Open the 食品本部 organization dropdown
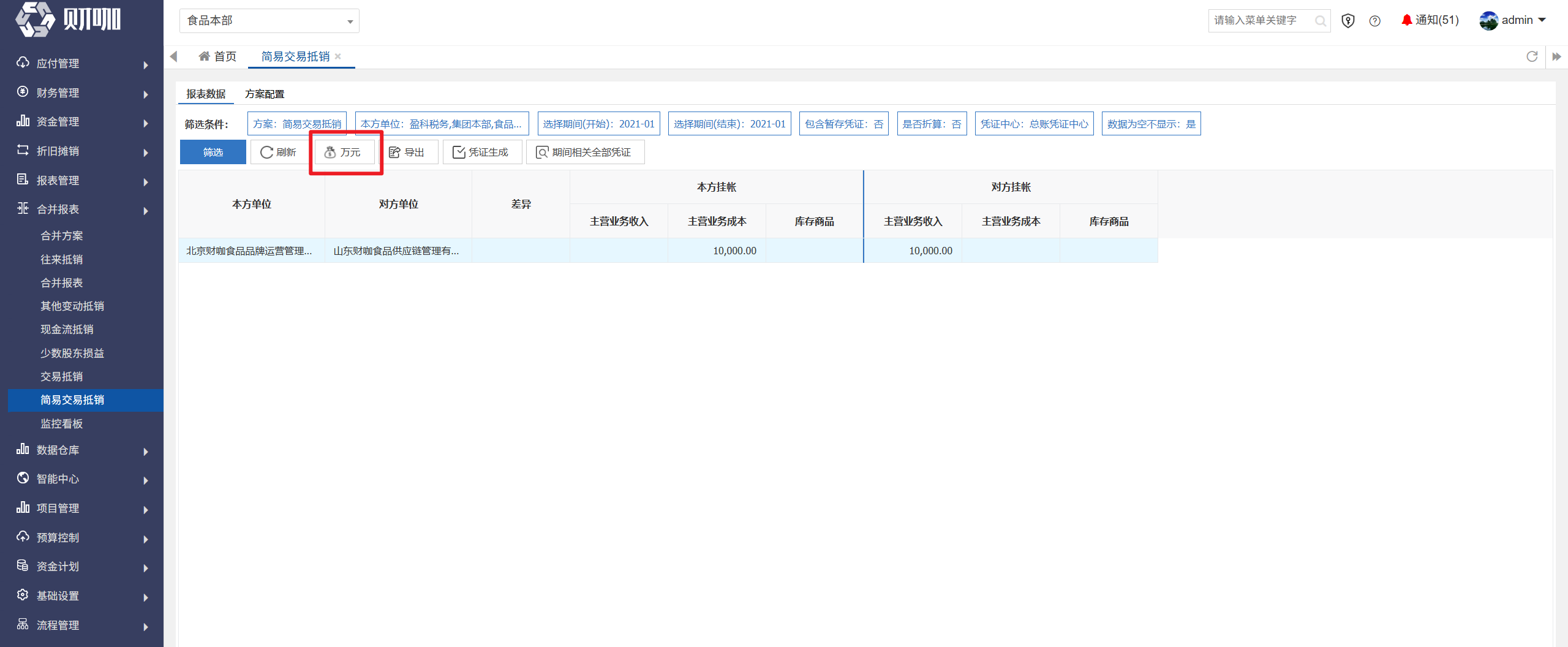The width and height of the screenshot is (1568, 647). 269,21
